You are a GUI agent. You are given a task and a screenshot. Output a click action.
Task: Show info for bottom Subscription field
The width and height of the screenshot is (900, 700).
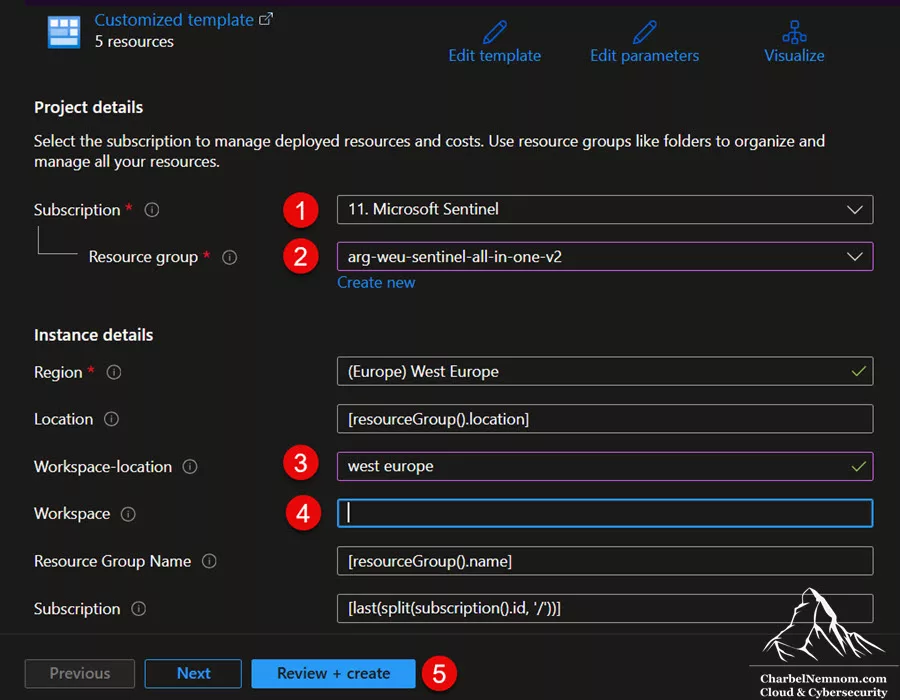point(139,609)
